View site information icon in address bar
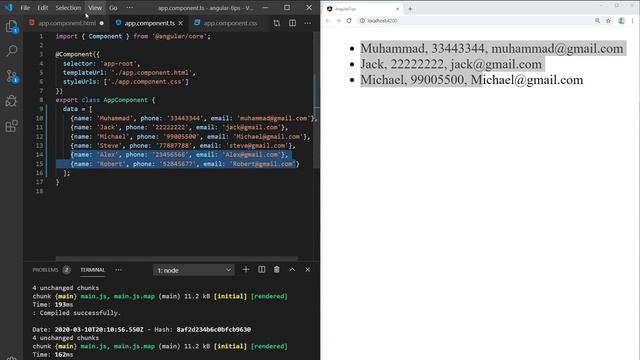This screenshot has height=360, width=640. (362, 20)
